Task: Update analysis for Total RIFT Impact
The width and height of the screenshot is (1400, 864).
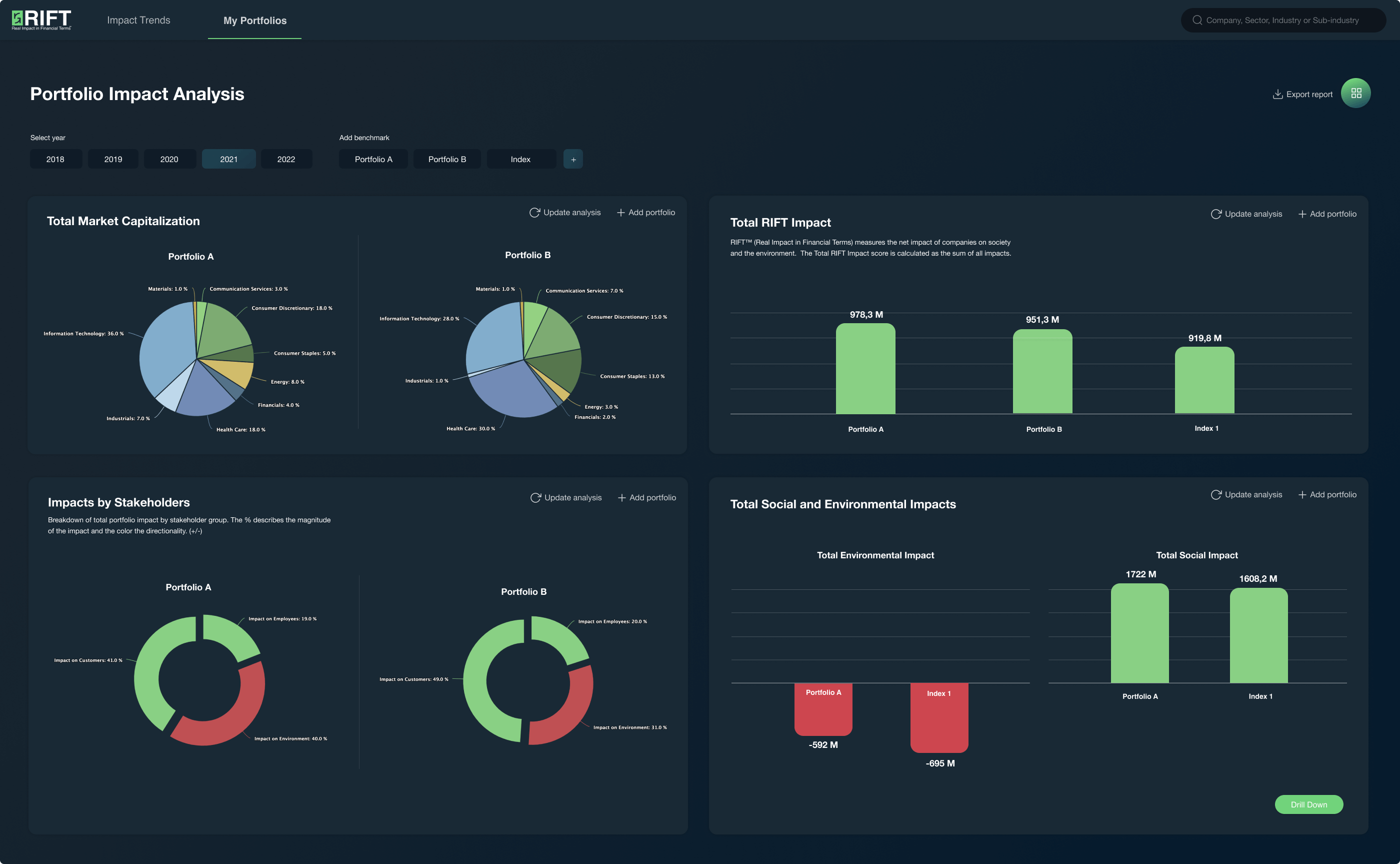Action: [x=1253, y=214]
